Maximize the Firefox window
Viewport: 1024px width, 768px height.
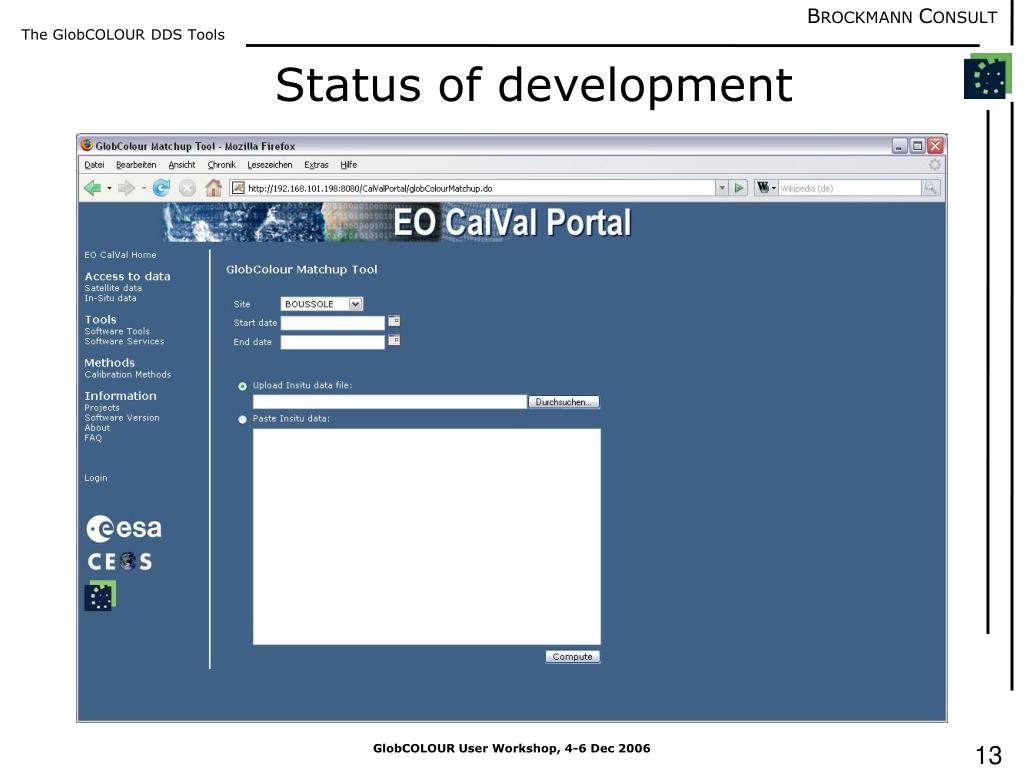[x=917, y=146]
